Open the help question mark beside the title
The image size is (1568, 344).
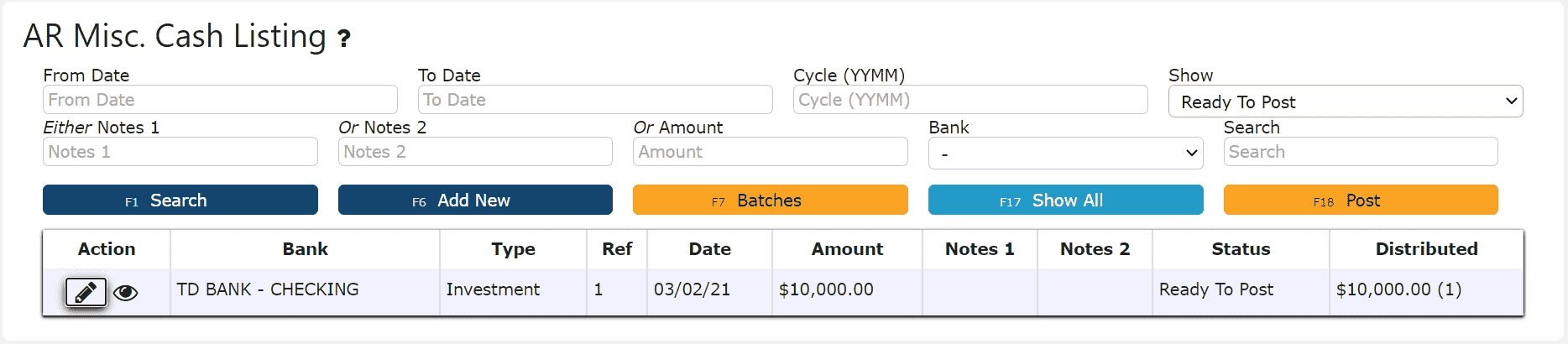[x=343, y=39]
